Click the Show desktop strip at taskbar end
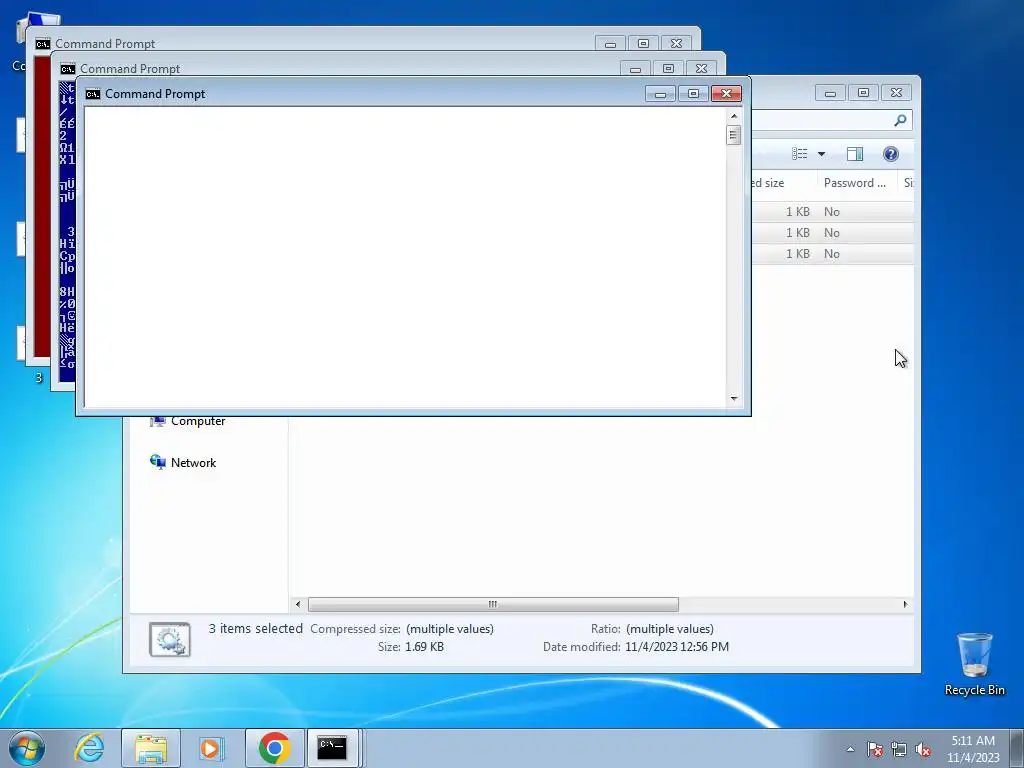 coord(1017,748)
